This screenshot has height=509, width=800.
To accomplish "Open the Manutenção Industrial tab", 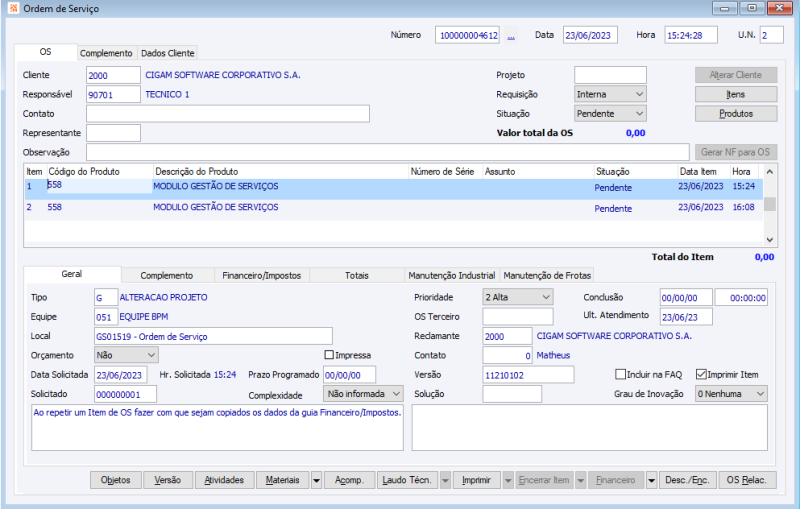I will (x=452, y=275).
